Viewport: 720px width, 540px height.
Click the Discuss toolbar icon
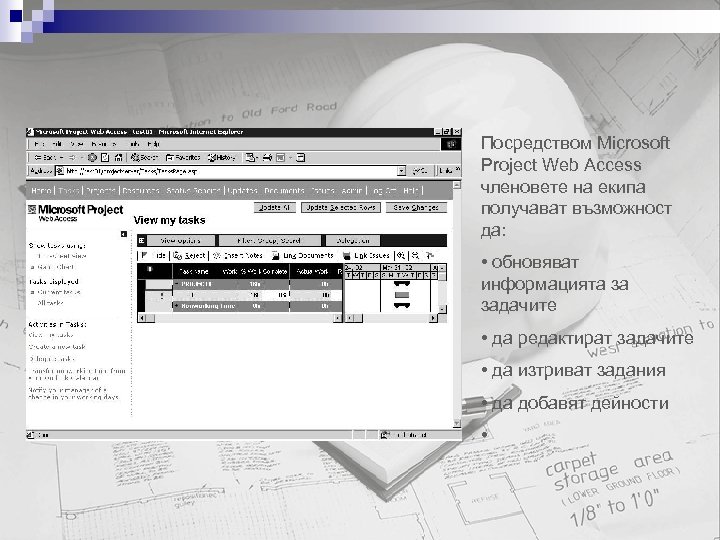pyautogui.click(x=300, y=158)
